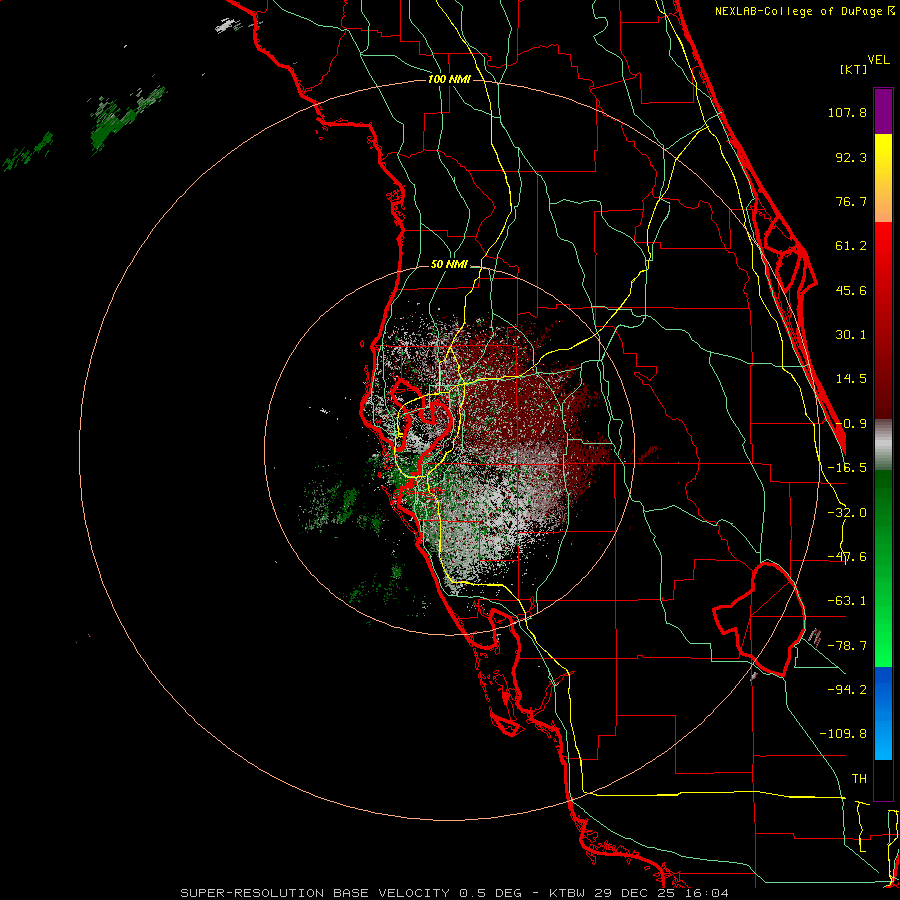Select the 92.3 scale value
Viewport: 900px width, 900px height.
pos(851,157)
